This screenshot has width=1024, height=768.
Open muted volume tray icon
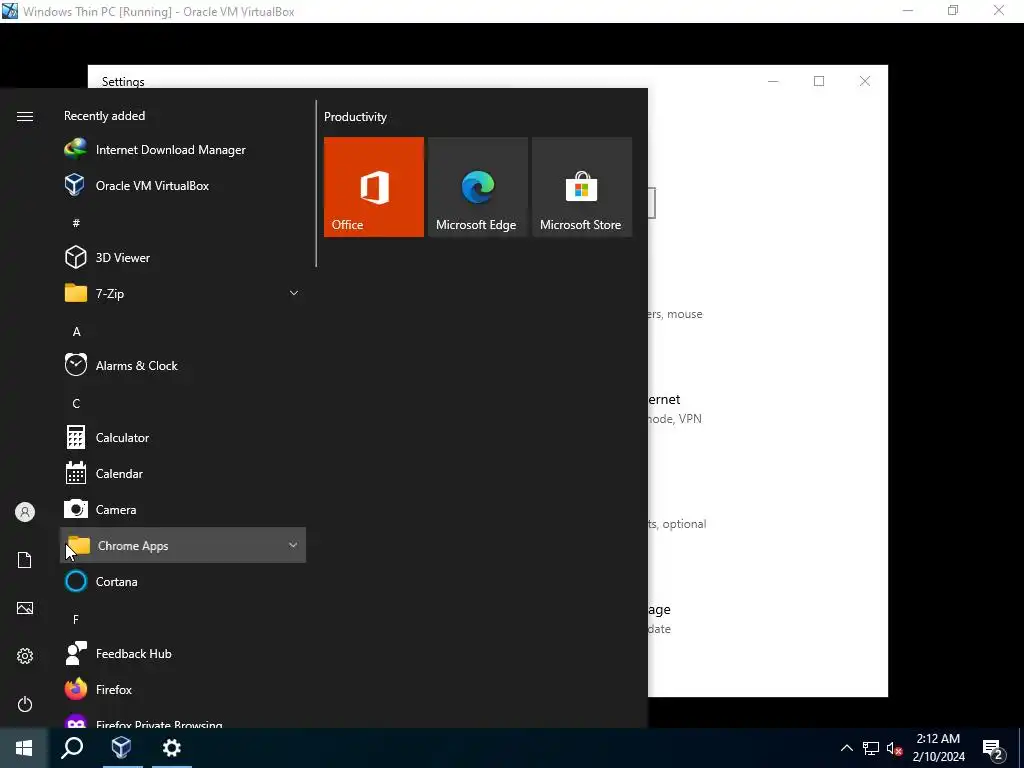point(894,748)
